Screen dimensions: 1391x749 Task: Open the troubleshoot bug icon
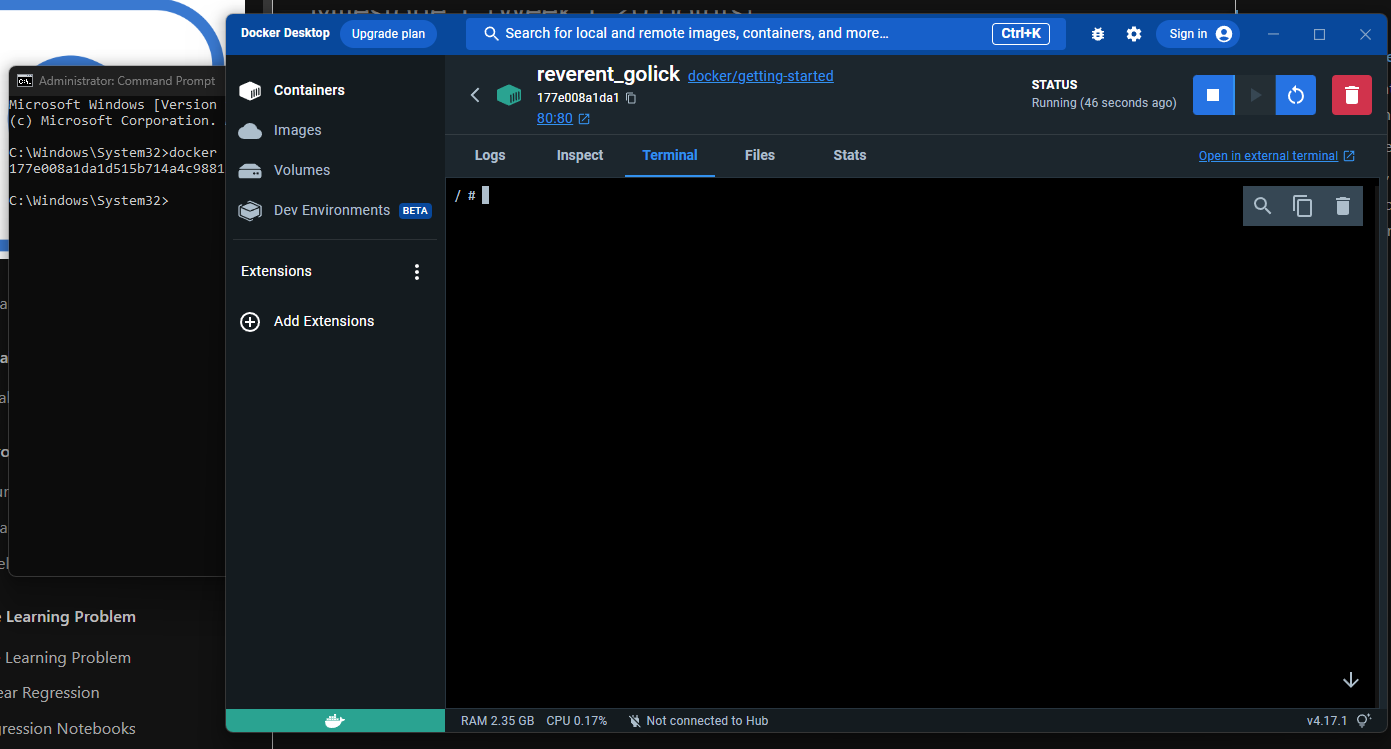1098,34
